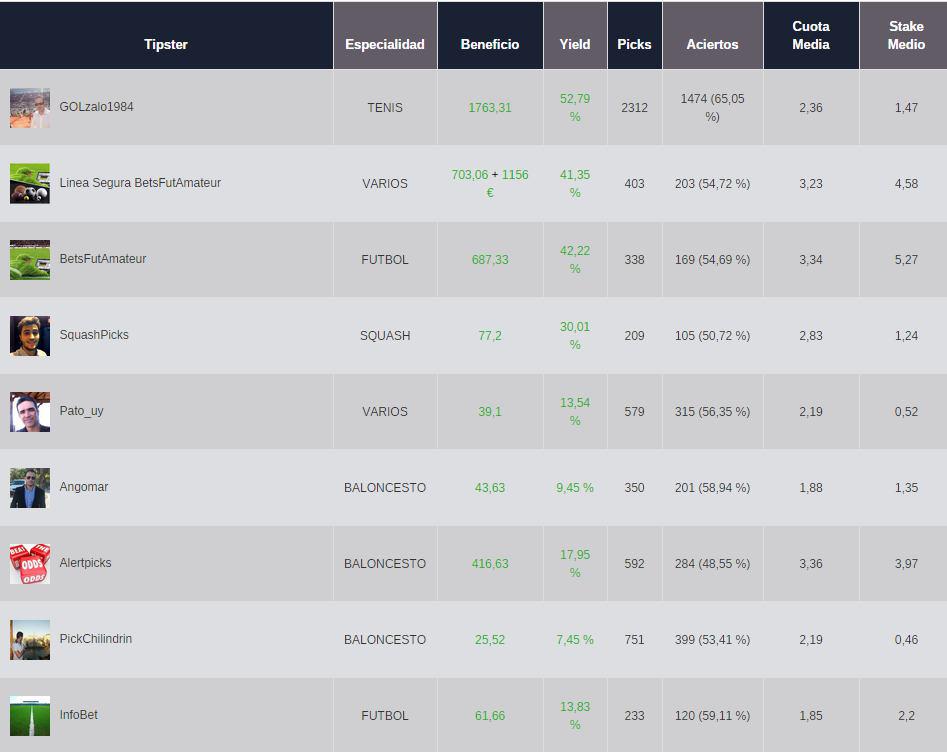This screenshot has height=752, width=947.
Task: Click benefit value 703,06 + 1156 €
Action: coord(490,184)
